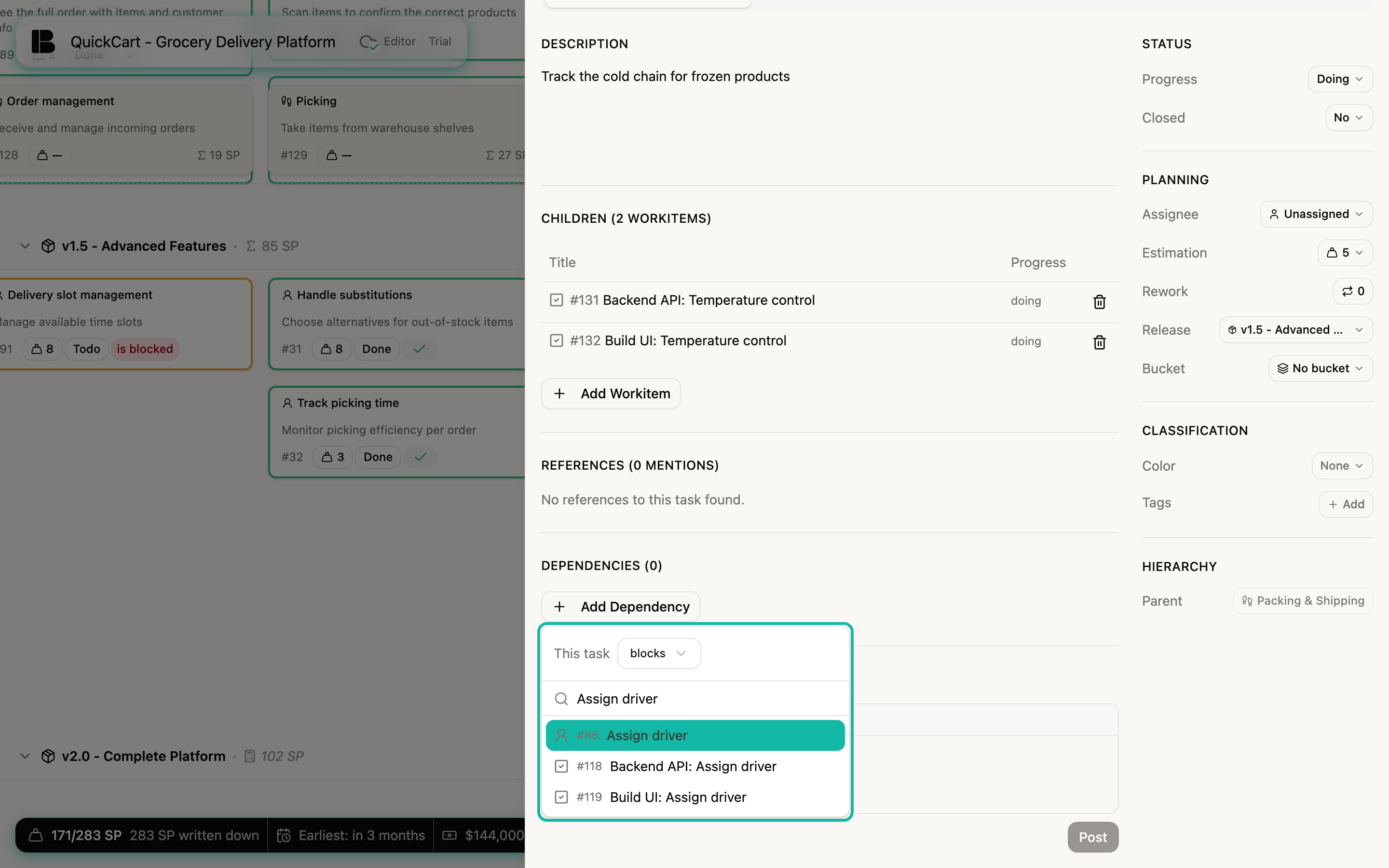
Task: Click the Add Workitem button
Action: click(611, 393)
